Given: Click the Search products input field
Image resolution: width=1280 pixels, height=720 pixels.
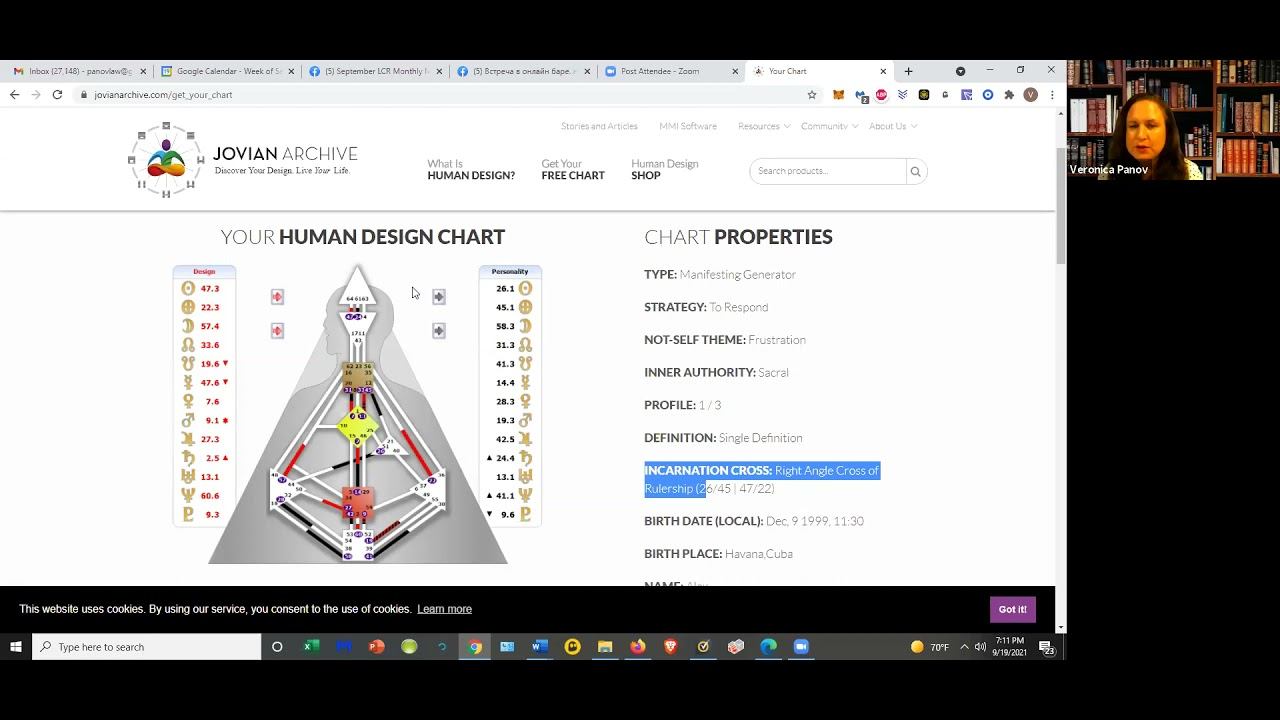Looking at the screenshot, I should [x=828, y=171].
